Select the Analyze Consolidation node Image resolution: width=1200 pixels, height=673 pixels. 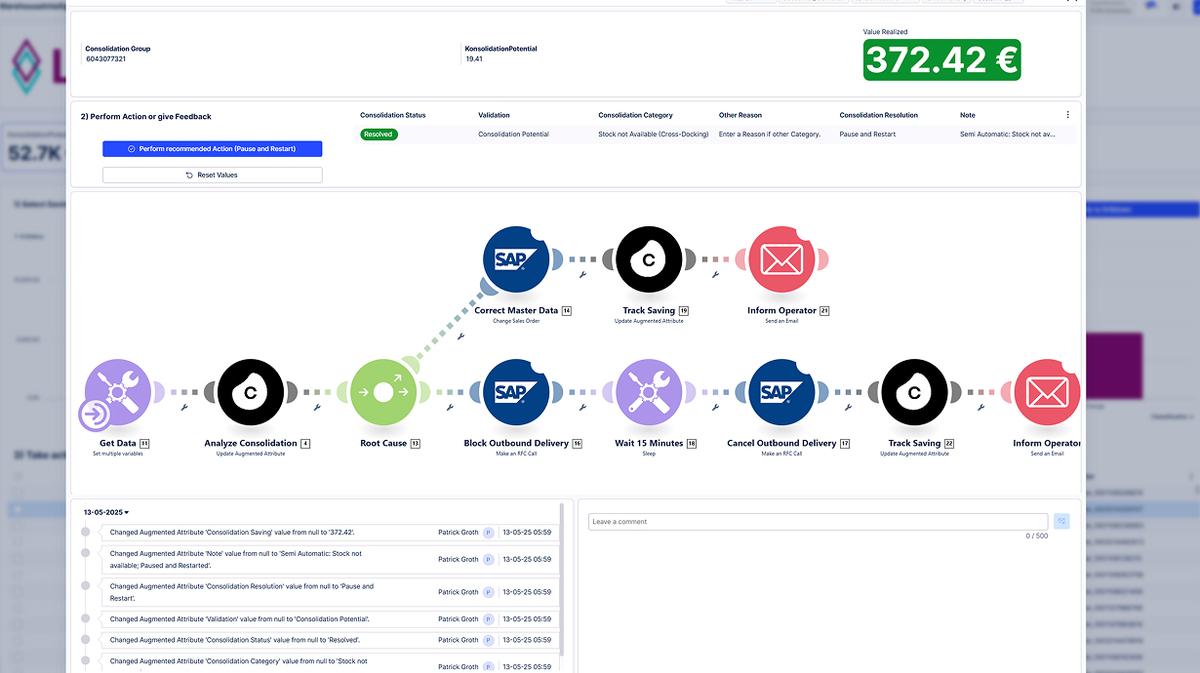click(x=250, y=393)
